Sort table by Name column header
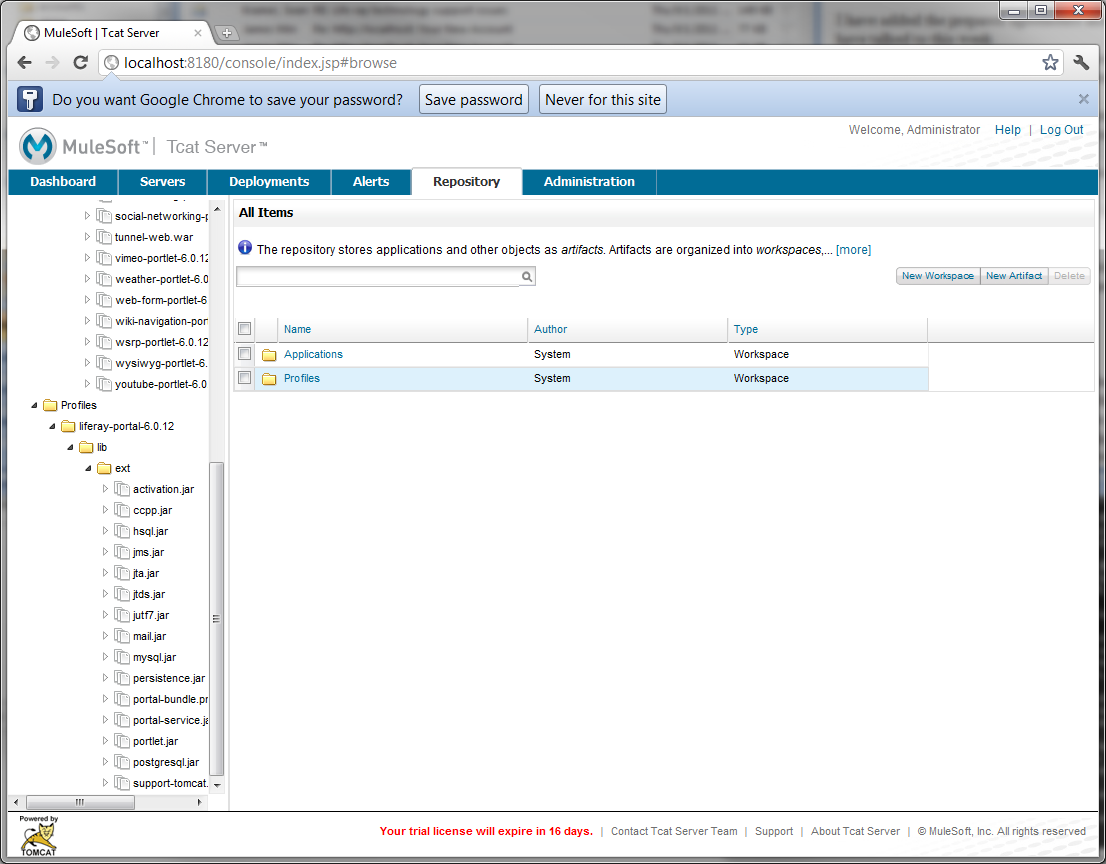 [x=297, y=329]
